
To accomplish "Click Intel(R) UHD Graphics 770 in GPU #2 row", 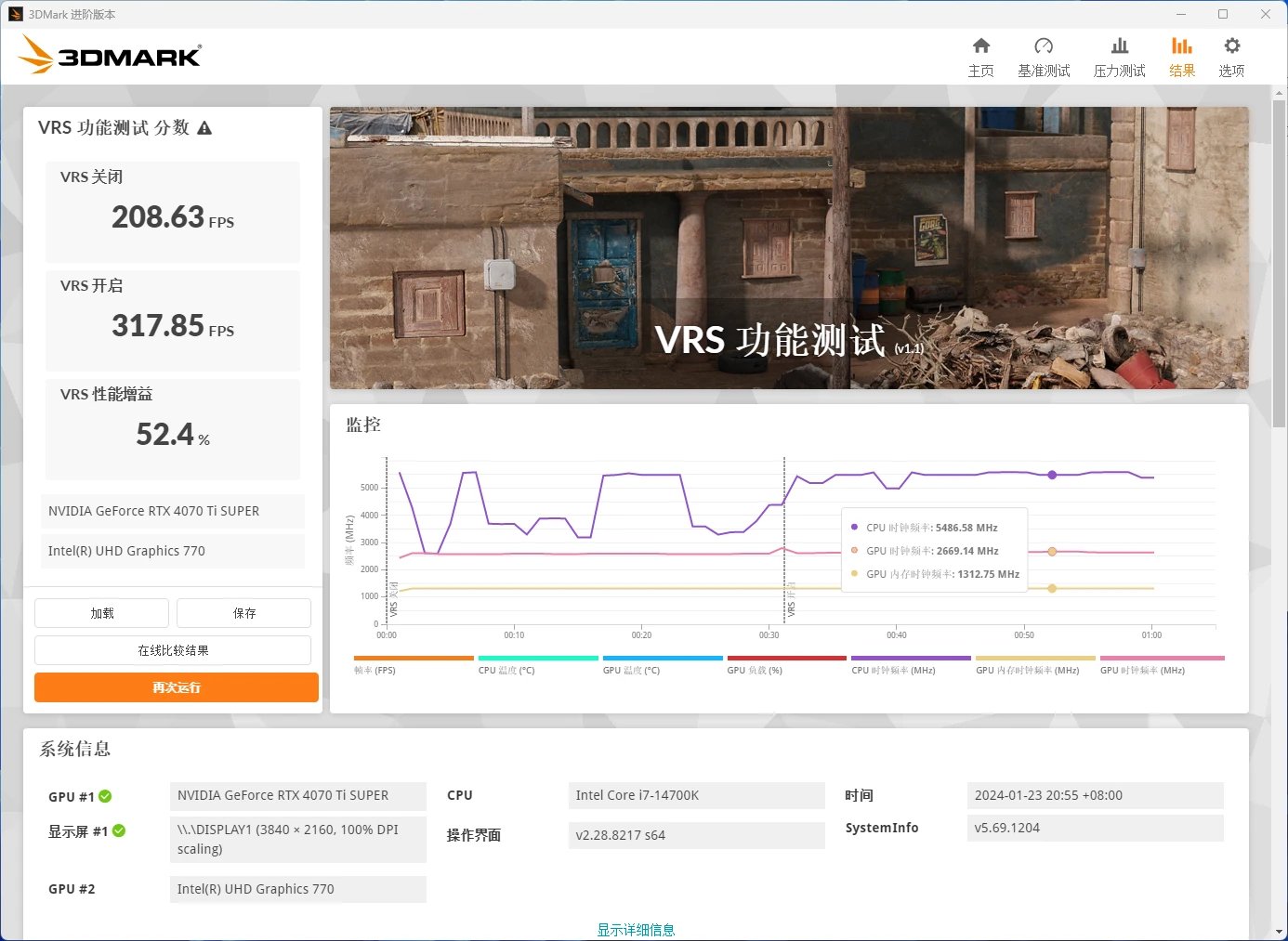I will (x=298, y=889).
